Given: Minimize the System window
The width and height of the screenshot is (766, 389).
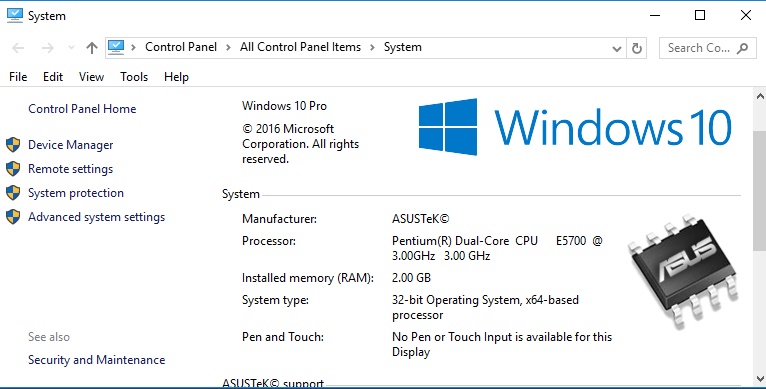Looking at the screenshot, I should [x=655, y=16].
